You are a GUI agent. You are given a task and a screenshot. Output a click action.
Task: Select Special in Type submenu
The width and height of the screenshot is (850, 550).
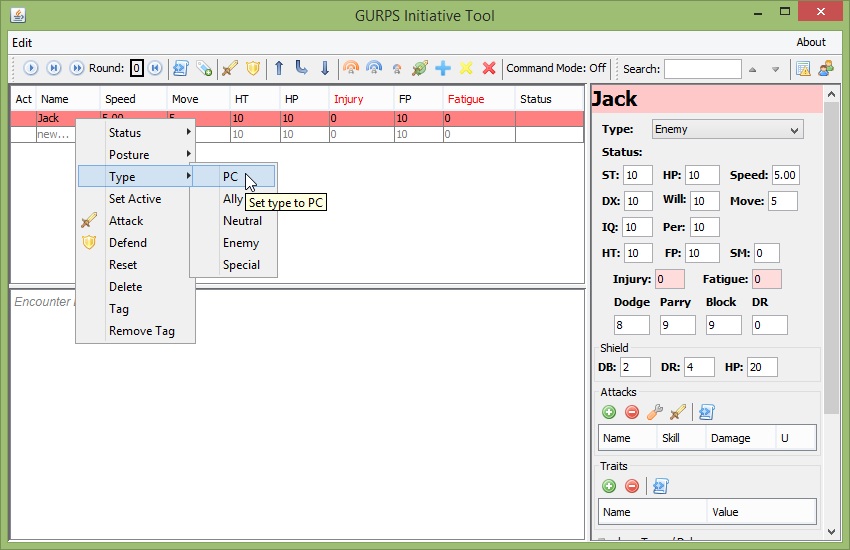click(234, 265)
